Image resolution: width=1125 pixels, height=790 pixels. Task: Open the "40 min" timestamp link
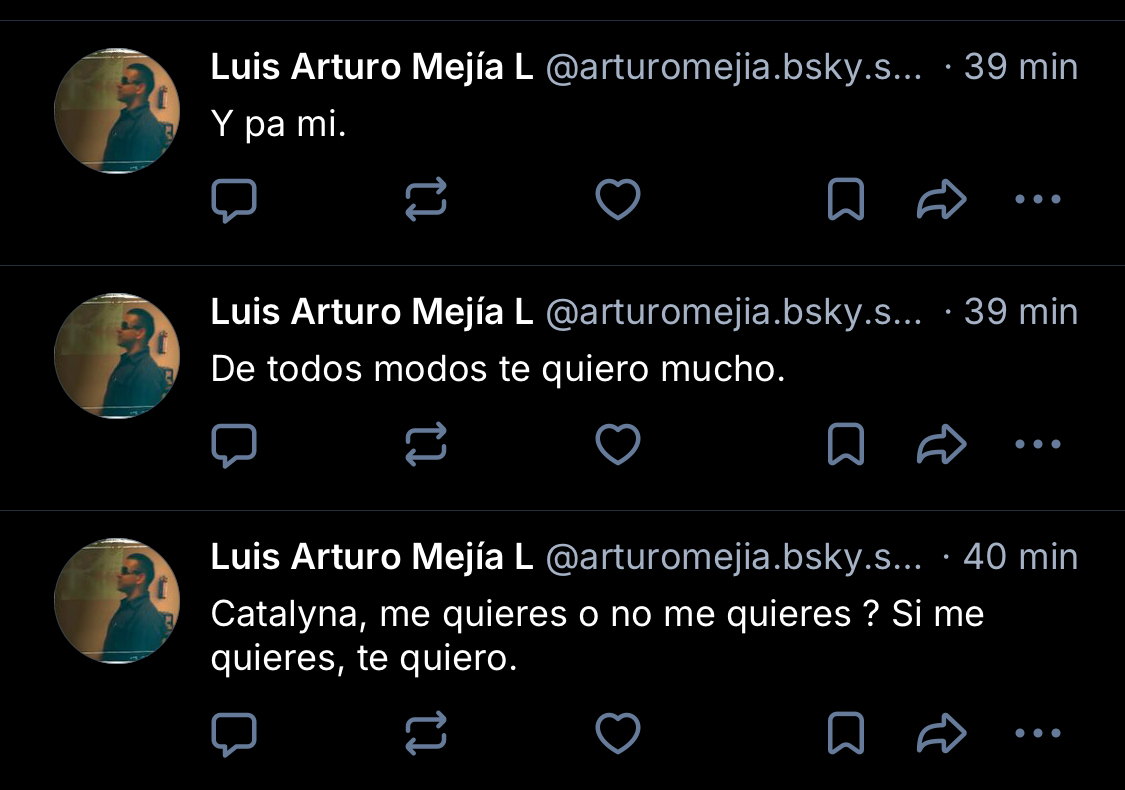[1020, 557]
